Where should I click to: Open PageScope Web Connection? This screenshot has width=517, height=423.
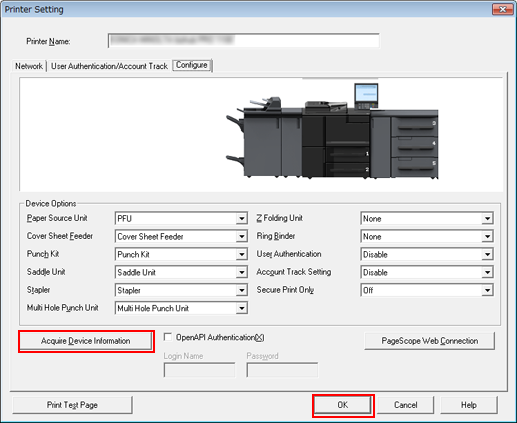(x=430, y=341)
